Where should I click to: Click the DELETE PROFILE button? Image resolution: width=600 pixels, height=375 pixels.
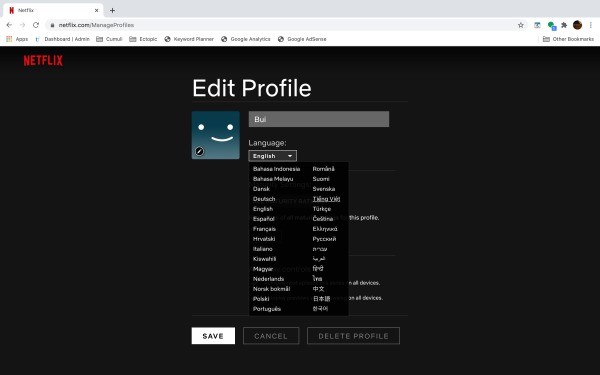[353, 336]
